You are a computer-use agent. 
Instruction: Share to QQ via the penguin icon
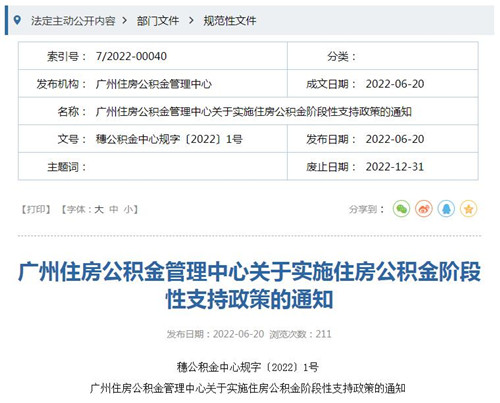tap(446, 209)
